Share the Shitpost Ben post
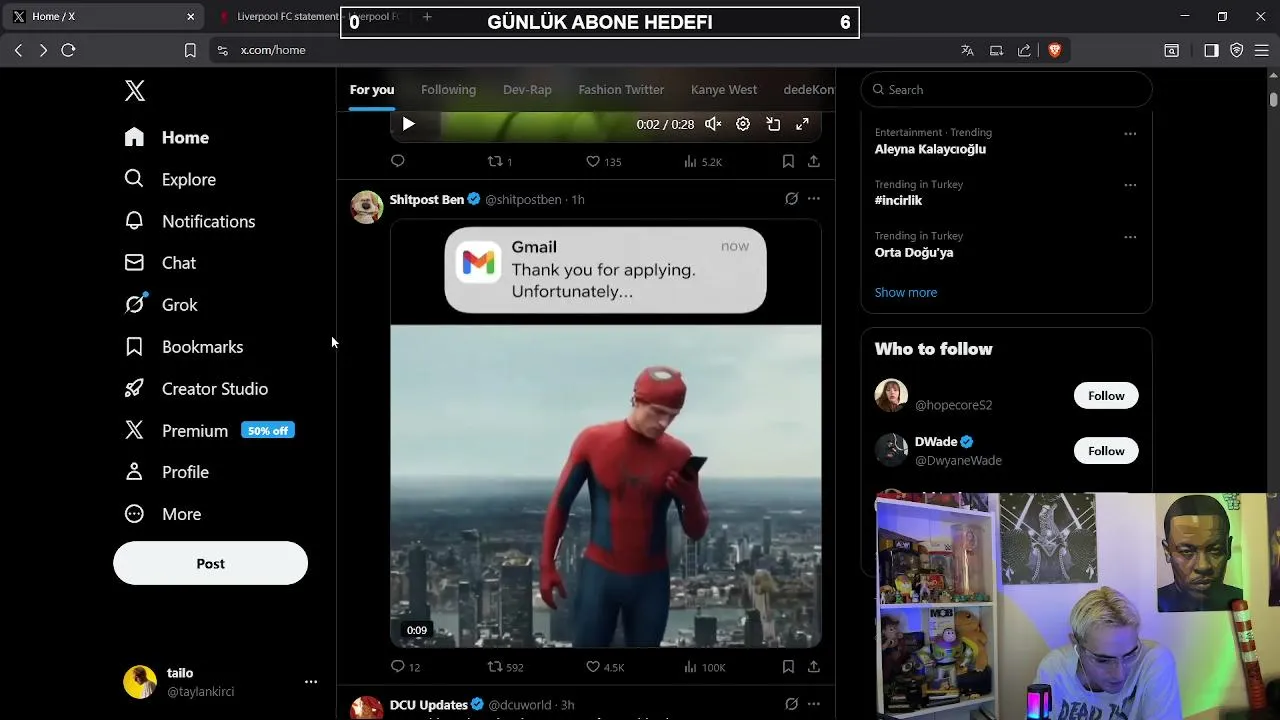Screen dimensions: 1280x720 tap(814, 667)
